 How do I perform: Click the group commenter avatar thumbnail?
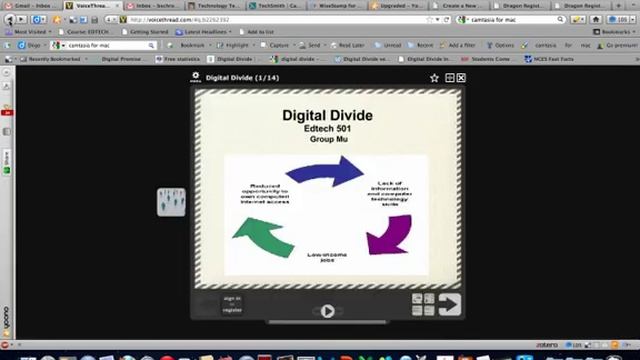click(x=171, y=202)
